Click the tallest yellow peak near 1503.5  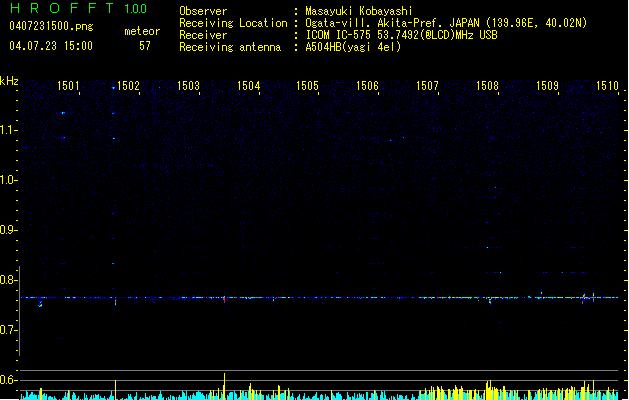(224, 385)
